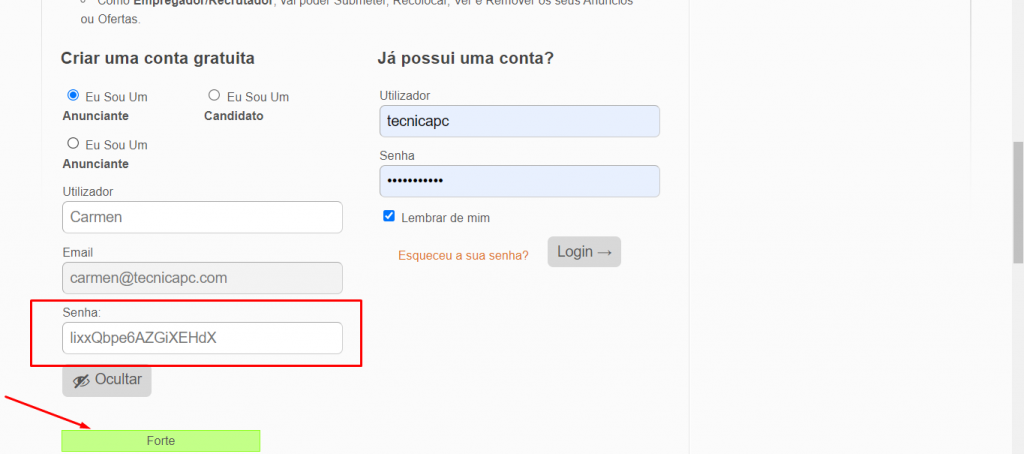Select the already-checked Eu Sou Um Anunciante radio
Viewport: 1024px width, 454px height.
73,95
